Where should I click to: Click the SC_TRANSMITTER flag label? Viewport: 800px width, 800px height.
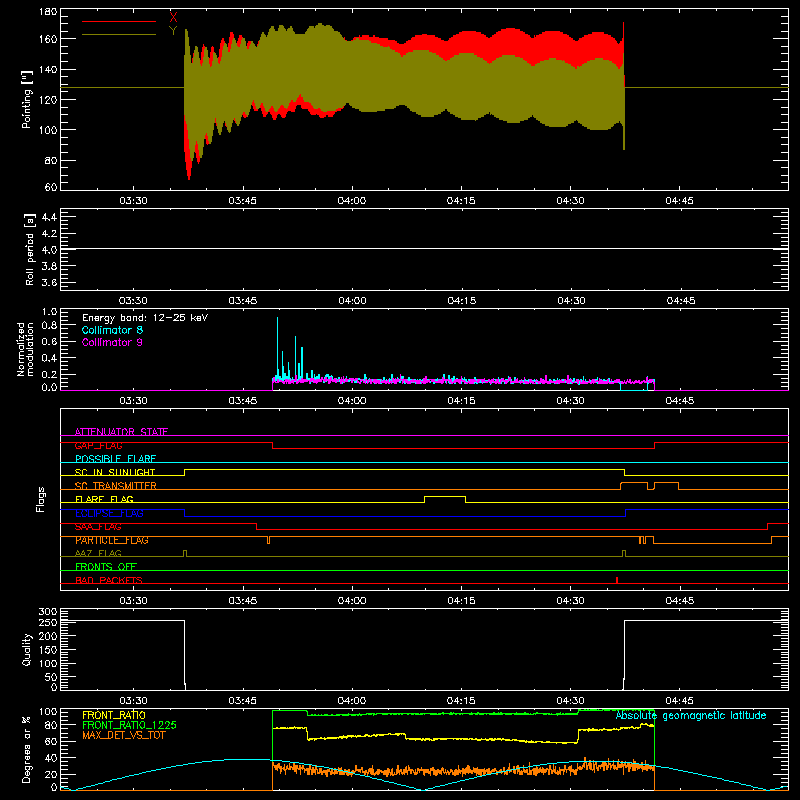coord(116,486)
